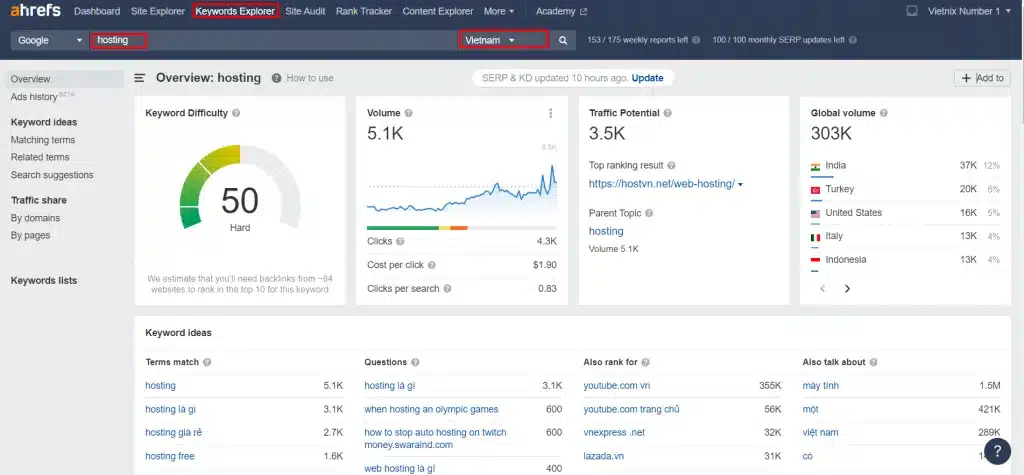Image resolution: width=1024 pixels, height=475 pixels.
Task: Show next countries with right arrow
Action: click(847, 288)
